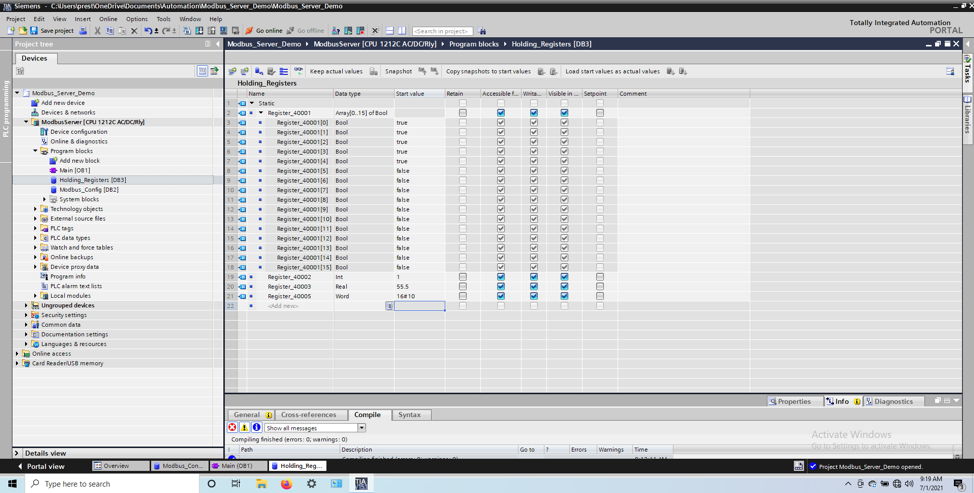Open the Project menu

pyautogui.click(x=16, y=19)
